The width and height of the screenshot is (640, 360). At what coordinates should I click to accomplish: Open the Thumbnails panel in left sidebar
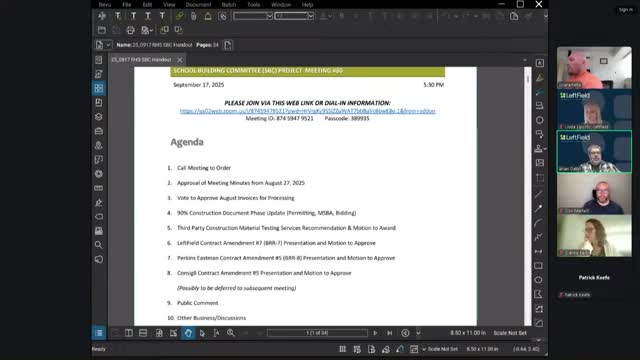tap(99, 88)
